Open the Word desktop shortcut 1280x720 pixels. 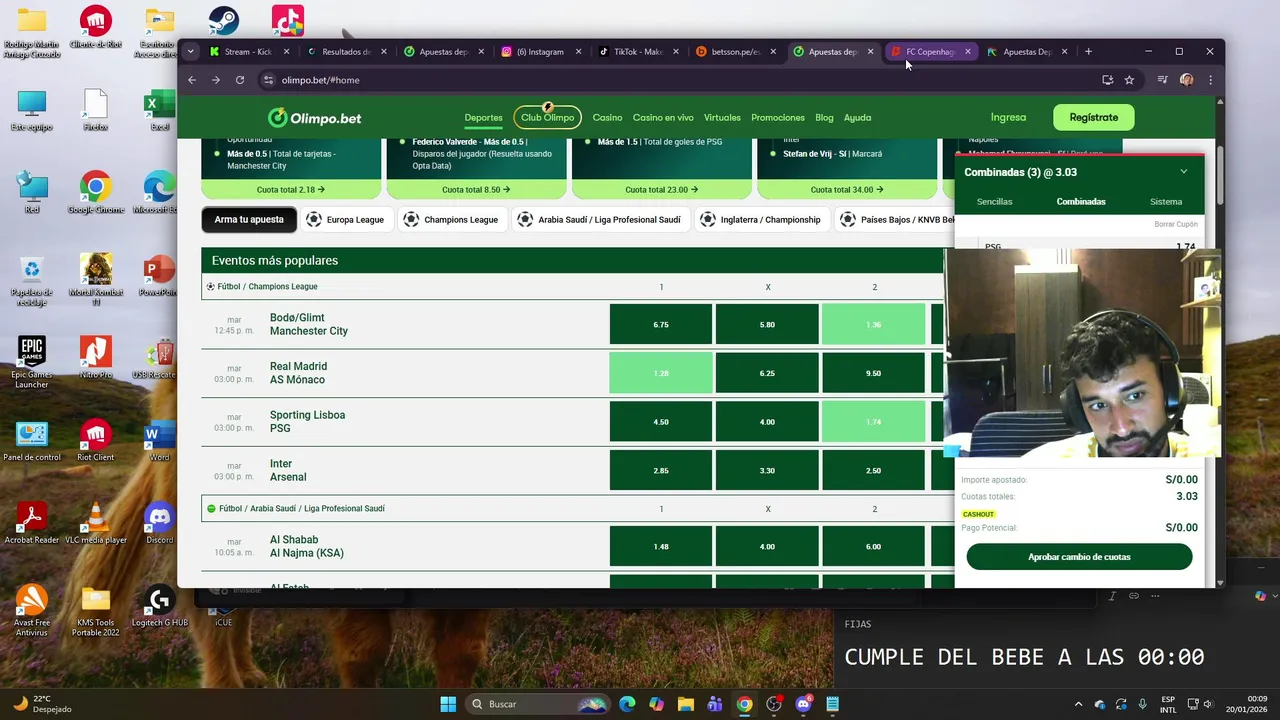159,442
